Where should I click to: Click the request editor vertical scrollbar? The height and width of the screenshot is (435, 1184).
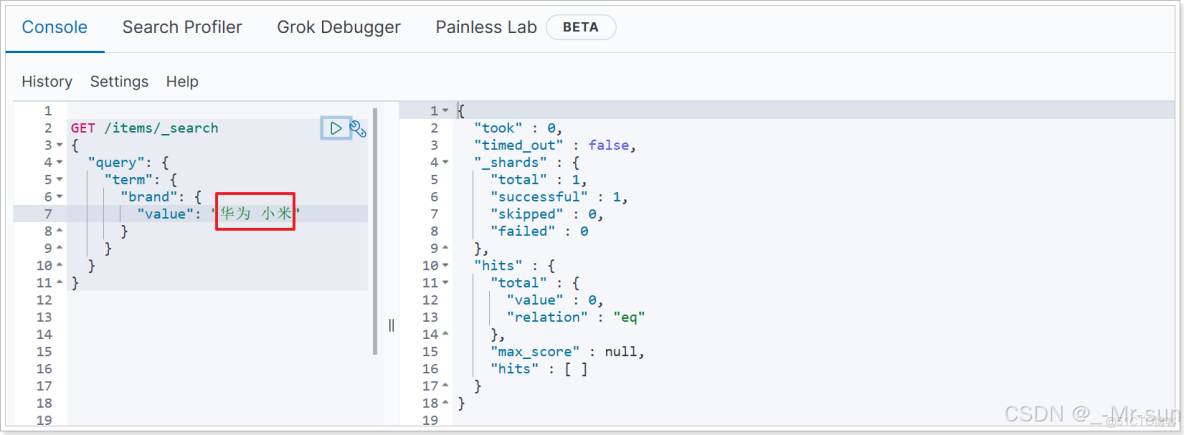[x=375, y=230]
